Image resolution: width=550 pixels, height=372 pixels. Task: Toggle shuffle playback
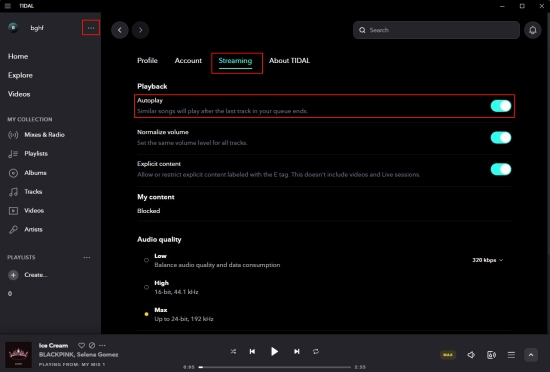click(x=233, y=351)
